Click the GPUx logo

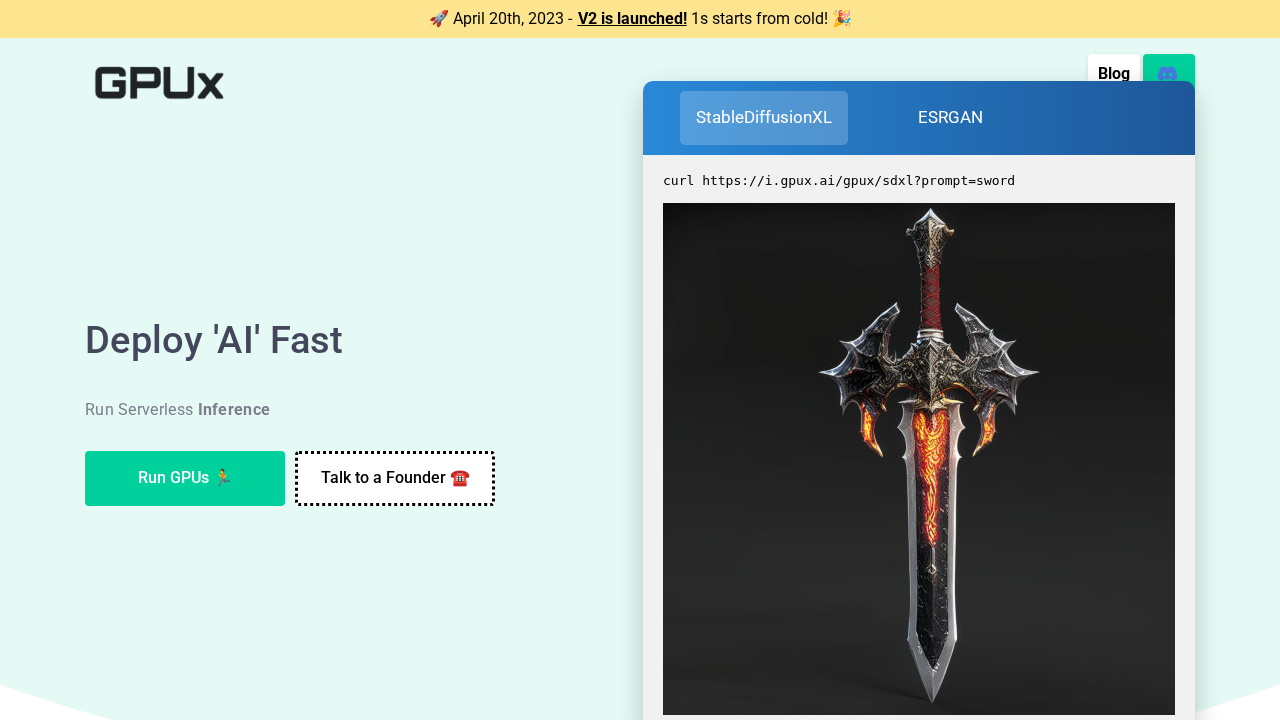click(159, 83)
